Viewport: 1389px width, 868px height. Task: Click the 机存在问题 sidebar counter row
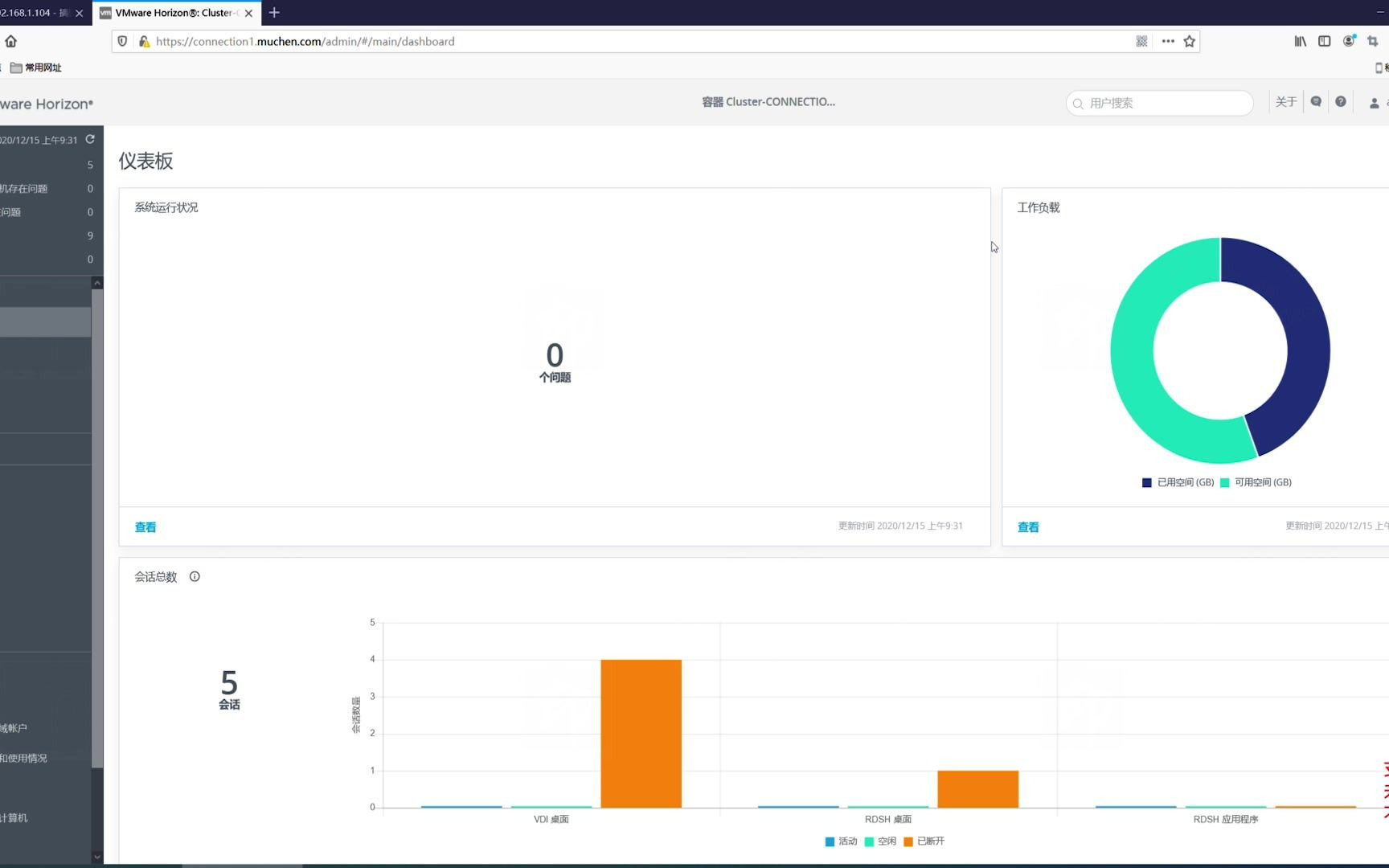tap(48, 189)
